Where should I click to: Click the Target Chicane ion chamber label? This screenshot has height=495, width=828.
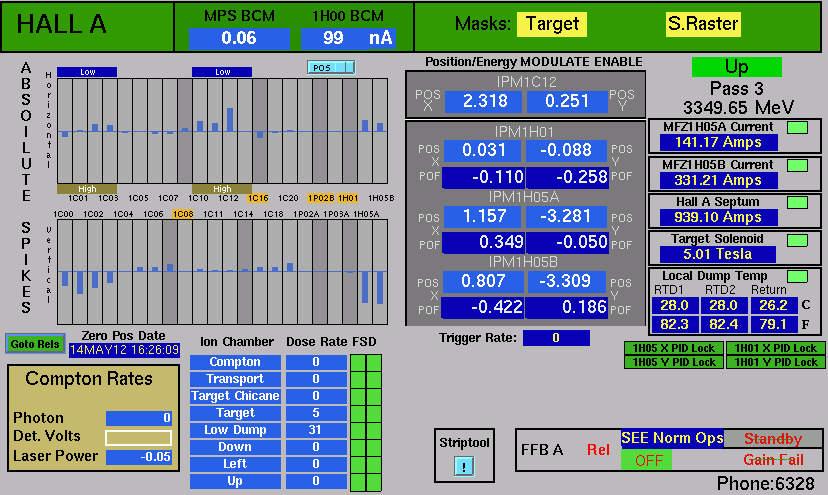click(235, 396)
